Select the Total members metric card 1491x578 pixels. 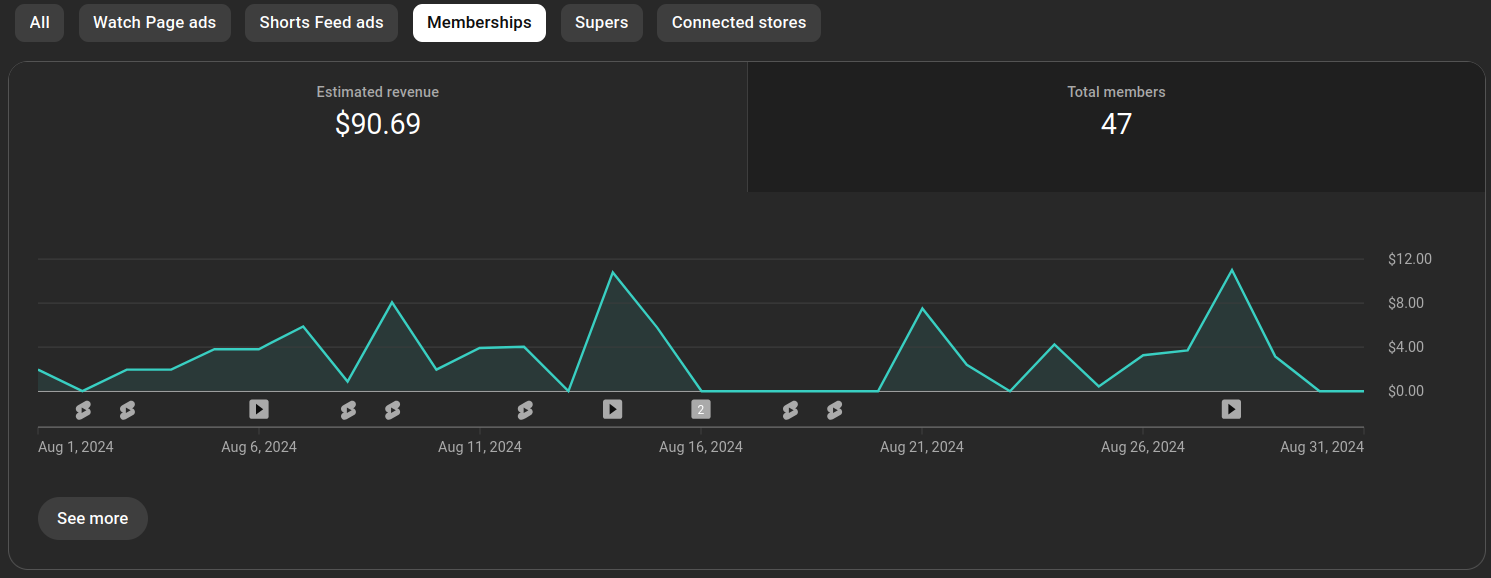tap(1116, 127)
